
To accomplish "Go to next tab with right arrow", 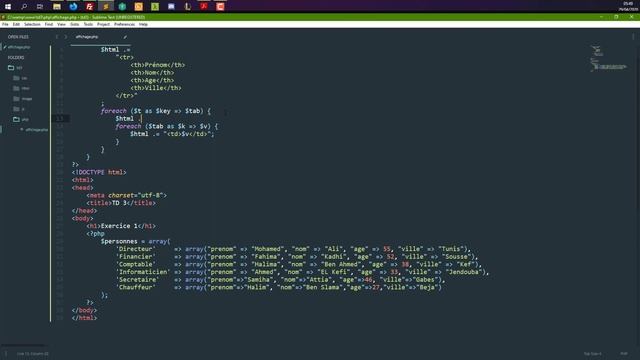I will [65, 37].
